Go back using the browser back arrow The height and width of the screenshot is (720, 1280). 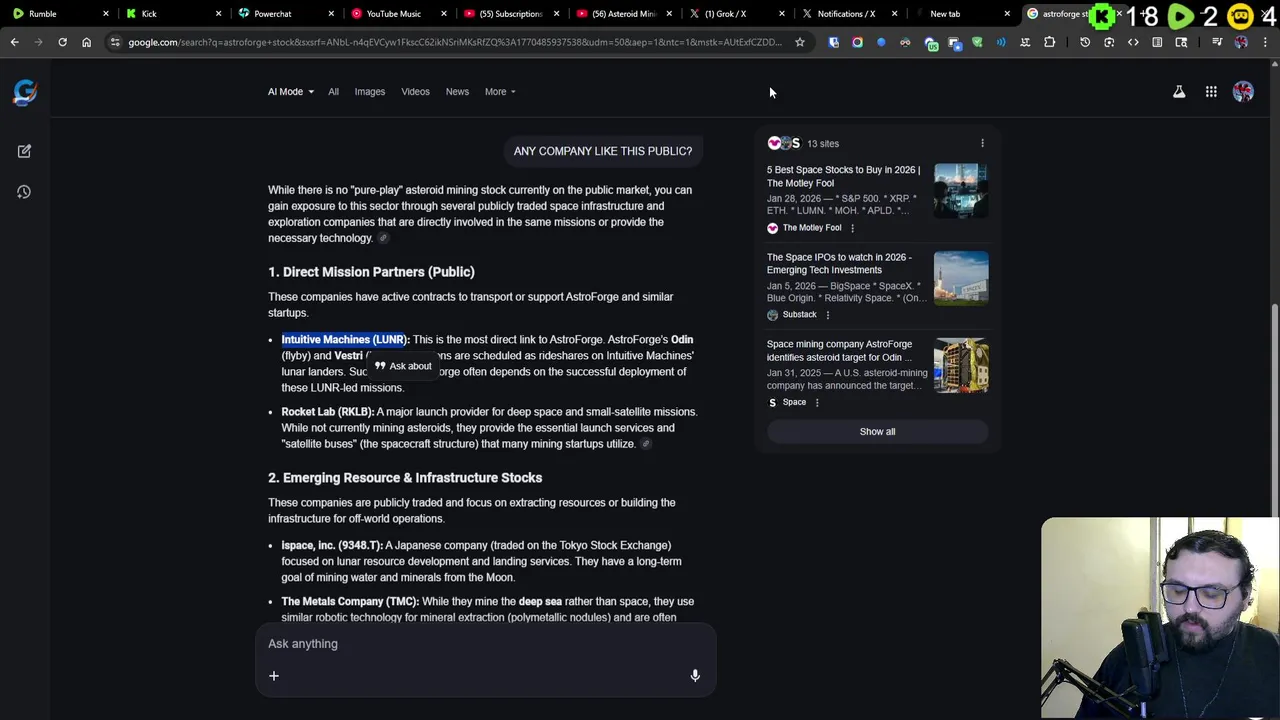click(x=14, y=42)
